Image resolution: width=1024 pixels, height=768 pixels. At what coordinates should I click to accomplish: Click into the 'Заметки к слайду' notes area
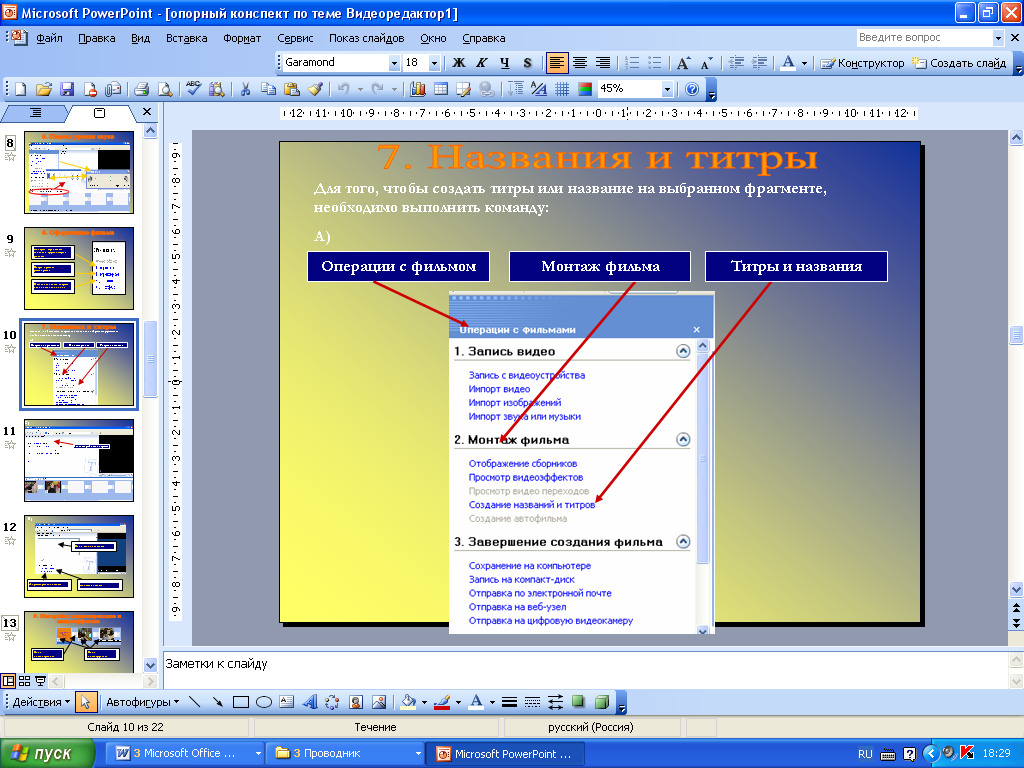(584, 669)
